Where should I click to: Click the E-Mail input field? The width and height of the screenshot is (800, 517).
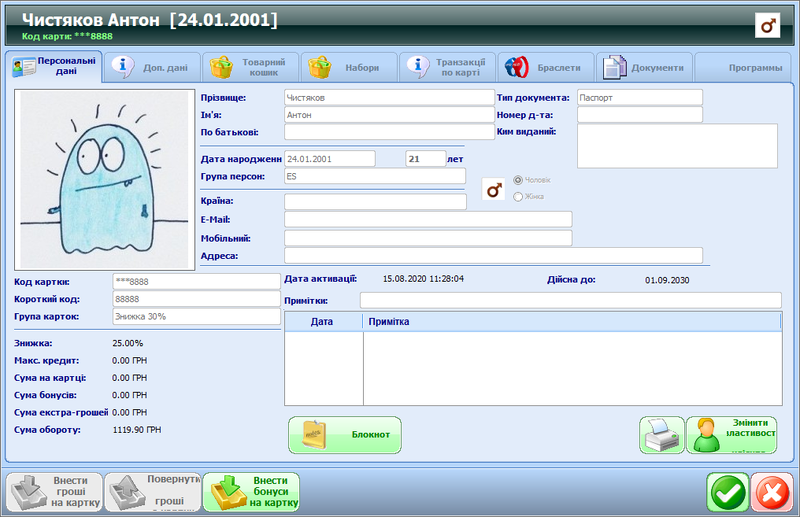[428, 219]
